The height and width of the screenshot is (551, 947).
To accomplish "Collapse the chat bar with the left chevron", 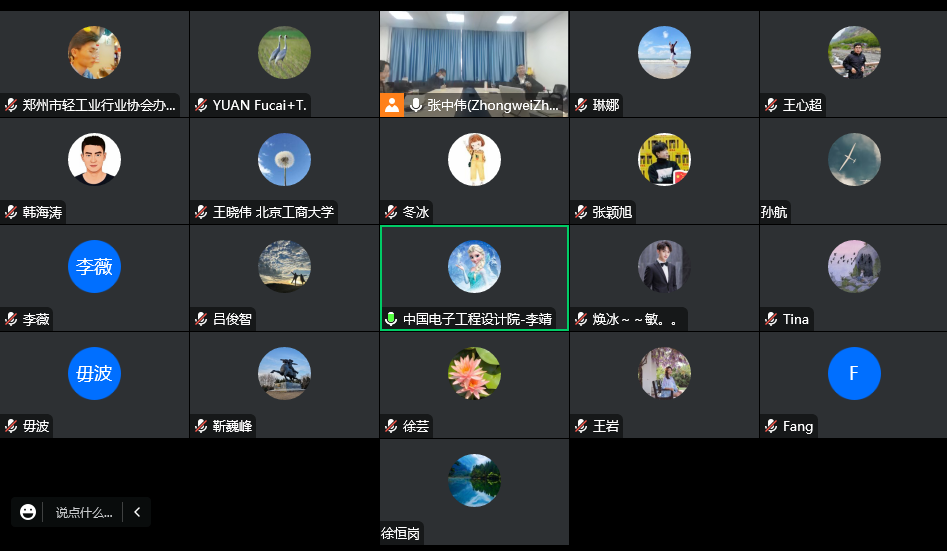I will [137, 512].
